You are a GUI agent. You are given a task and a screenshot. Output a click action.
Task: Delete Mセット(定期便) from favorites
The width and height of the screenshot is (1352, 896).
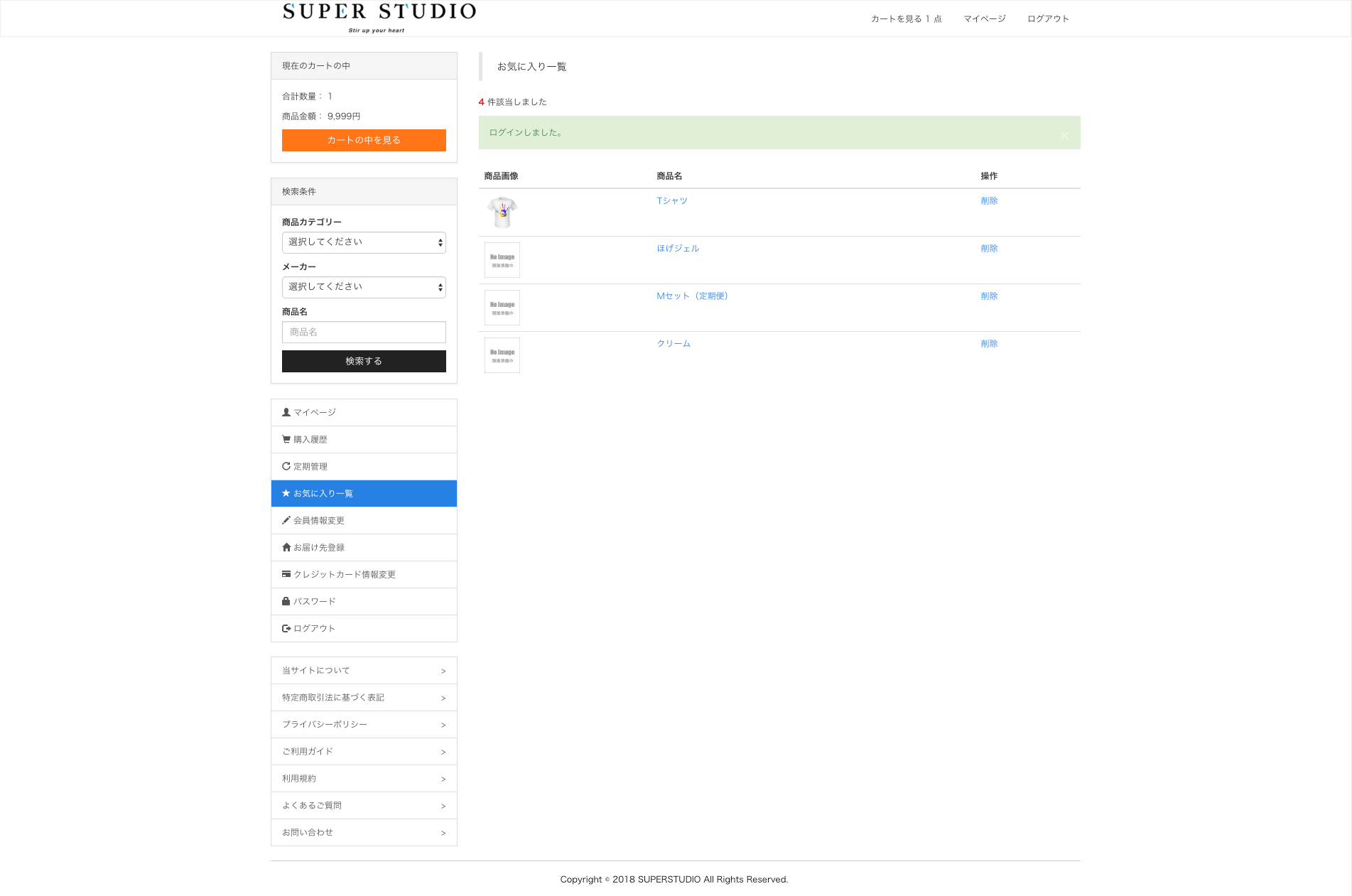(x=989, y=296)
